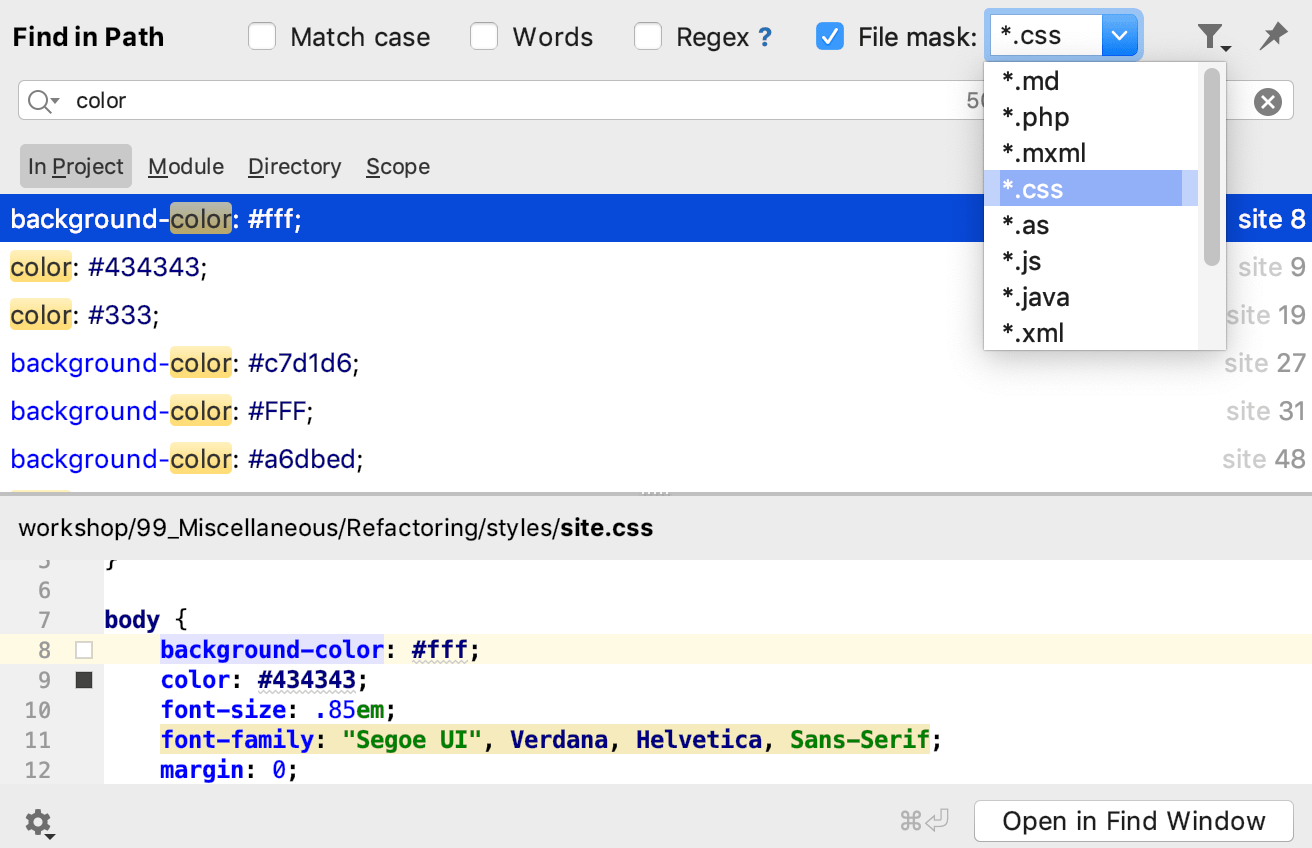Select result 'color: #333;' at site 19
Image resolution: width=1312 pixels, height=848 pixels.
point(656,315)
